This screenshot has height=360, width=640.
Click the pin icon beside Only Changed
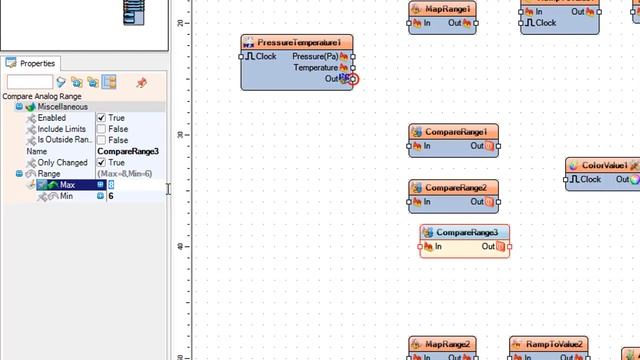31,163
